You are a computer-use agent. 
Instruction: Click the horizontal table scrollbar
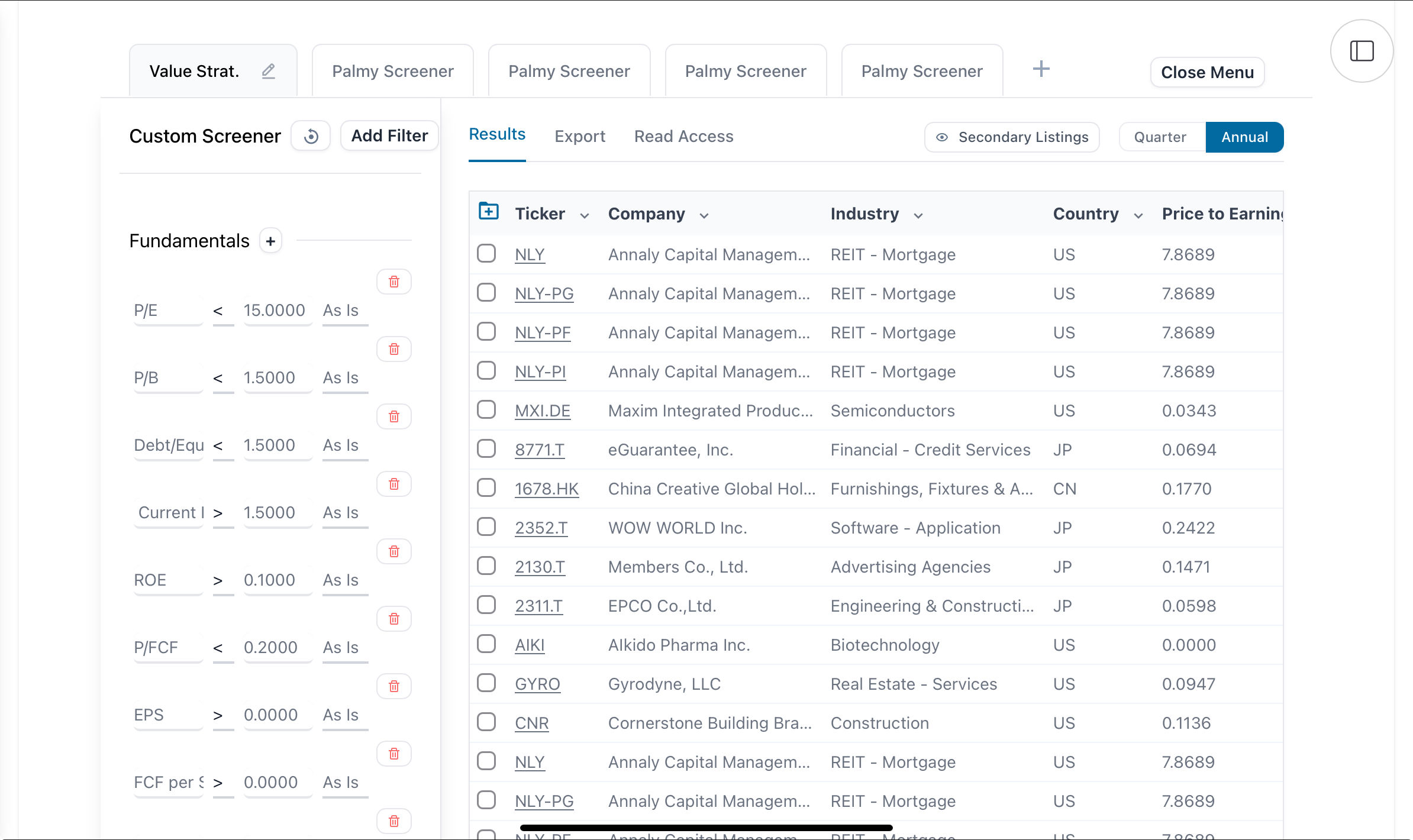click(x=706, y=828)
